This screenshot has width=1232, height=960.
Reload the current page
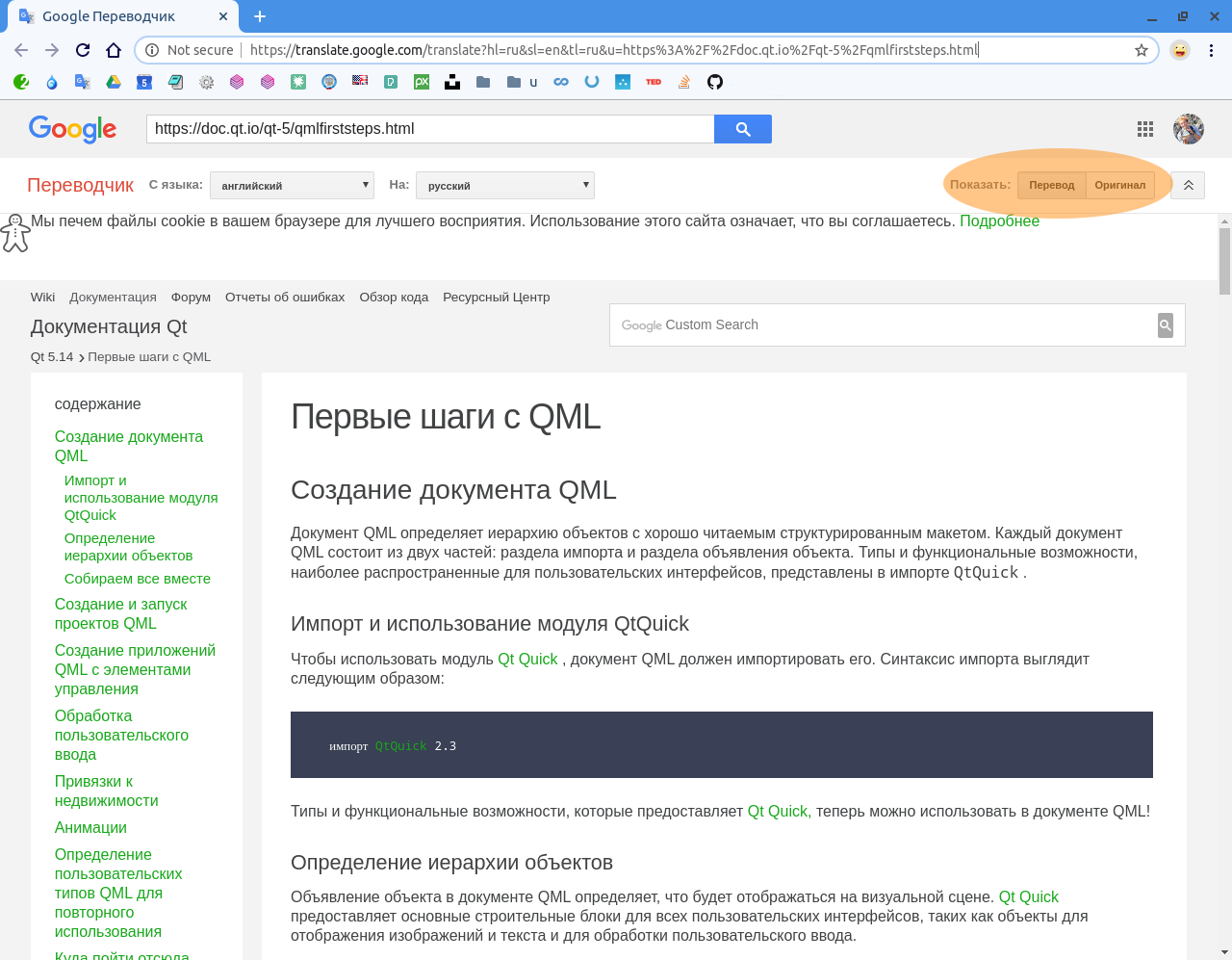click(x=83, y=50)
